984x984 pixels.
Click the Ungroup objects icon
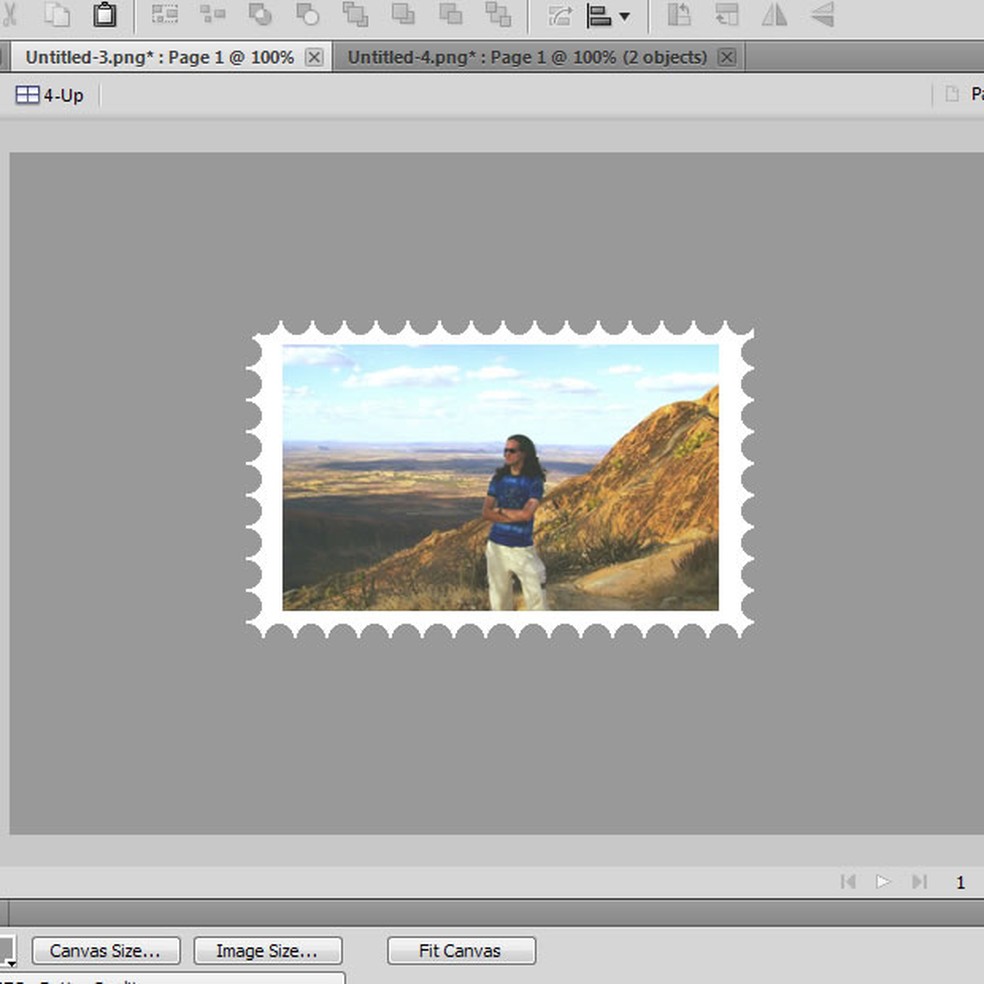[212, 14]
